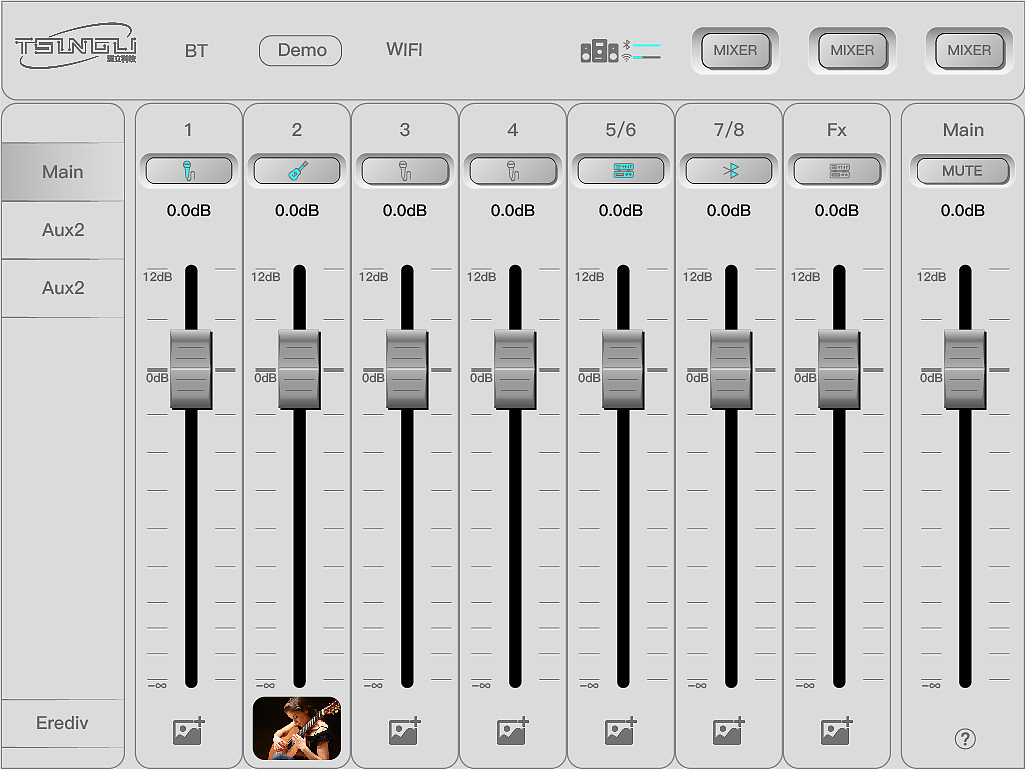The image size is (1025, 769).
Task: Click channel 3 microphone icon button
Action: pos(405,171)
